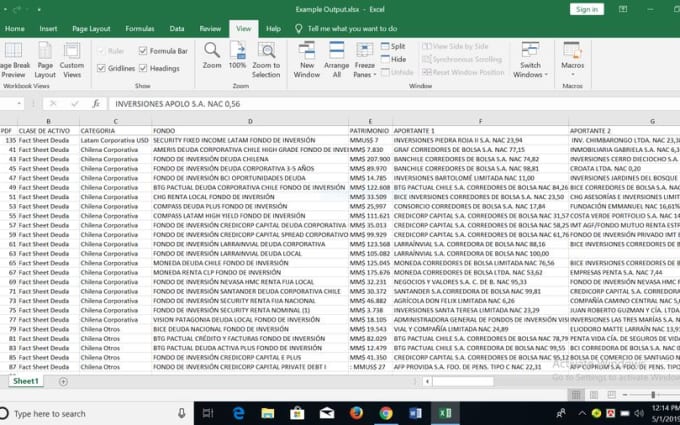Select Page Break Preview in status bar

(611, 395)
